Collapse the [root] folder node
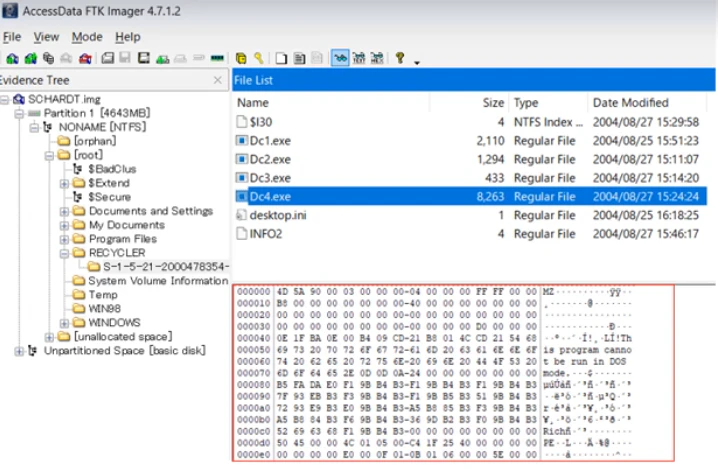The image size is (718, 469). (49, 155)
